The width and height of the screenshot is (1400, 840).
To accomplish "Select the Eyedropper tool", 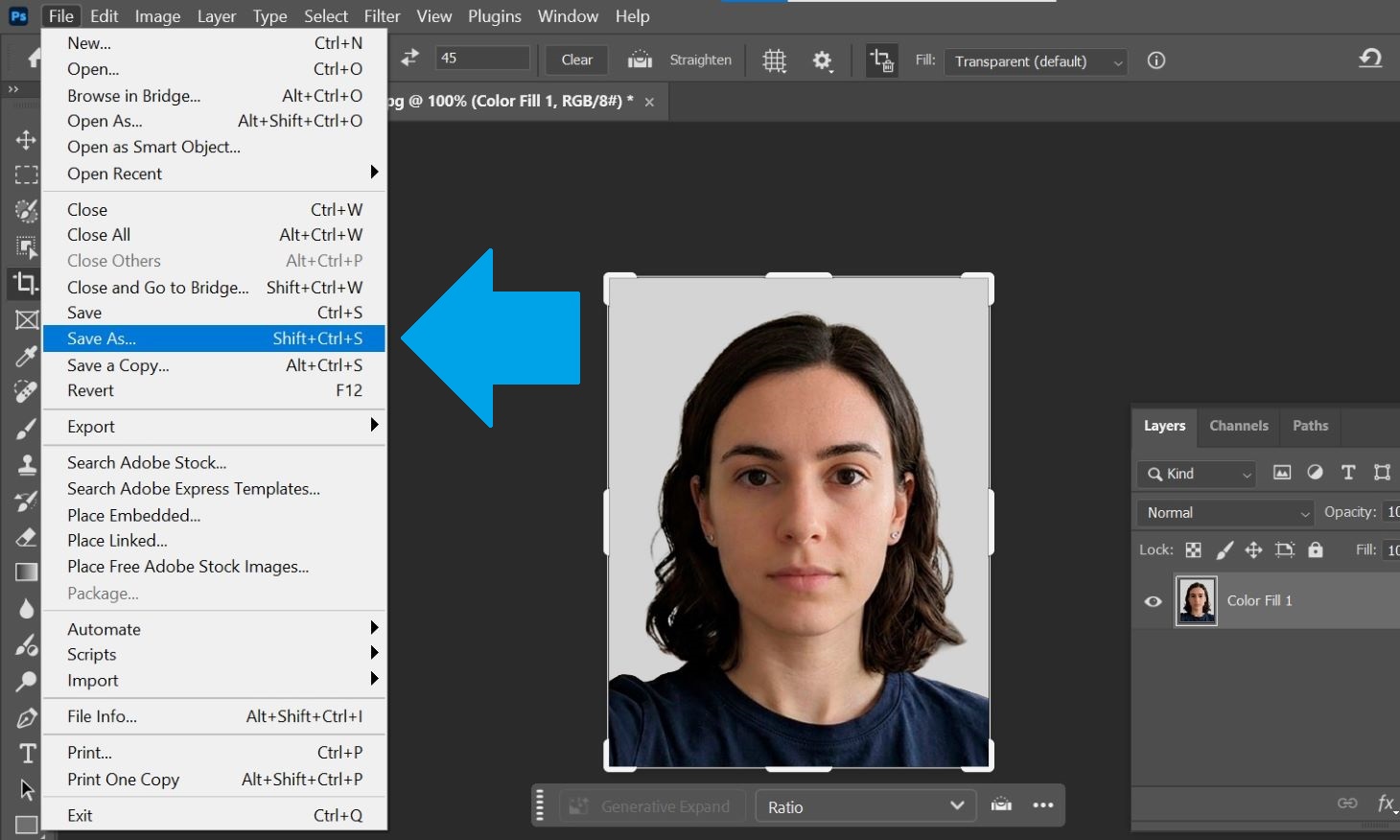I will coord(26,356).
